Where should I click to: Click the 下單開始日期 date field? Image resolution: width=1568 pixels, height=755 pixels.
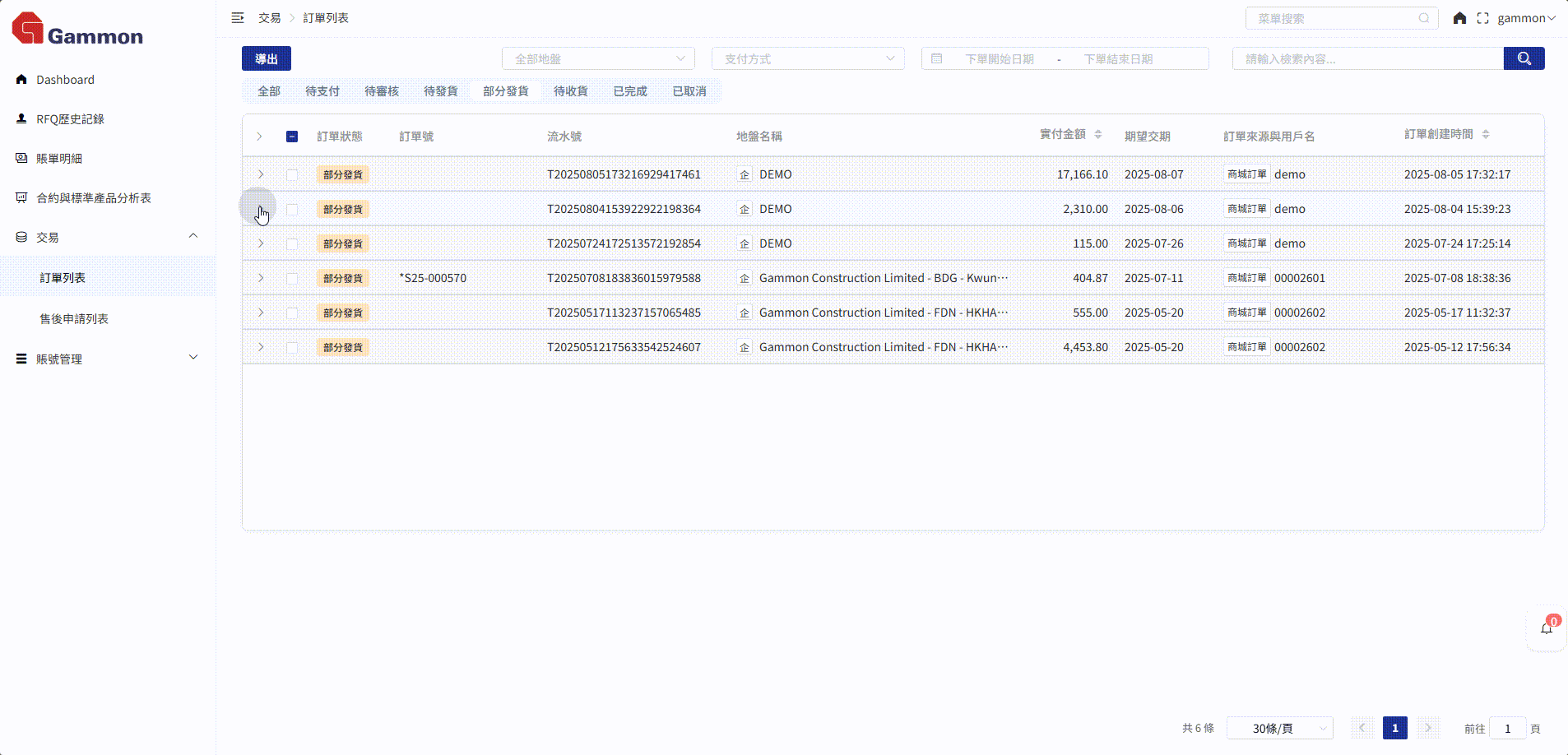(x=999, y=59)
